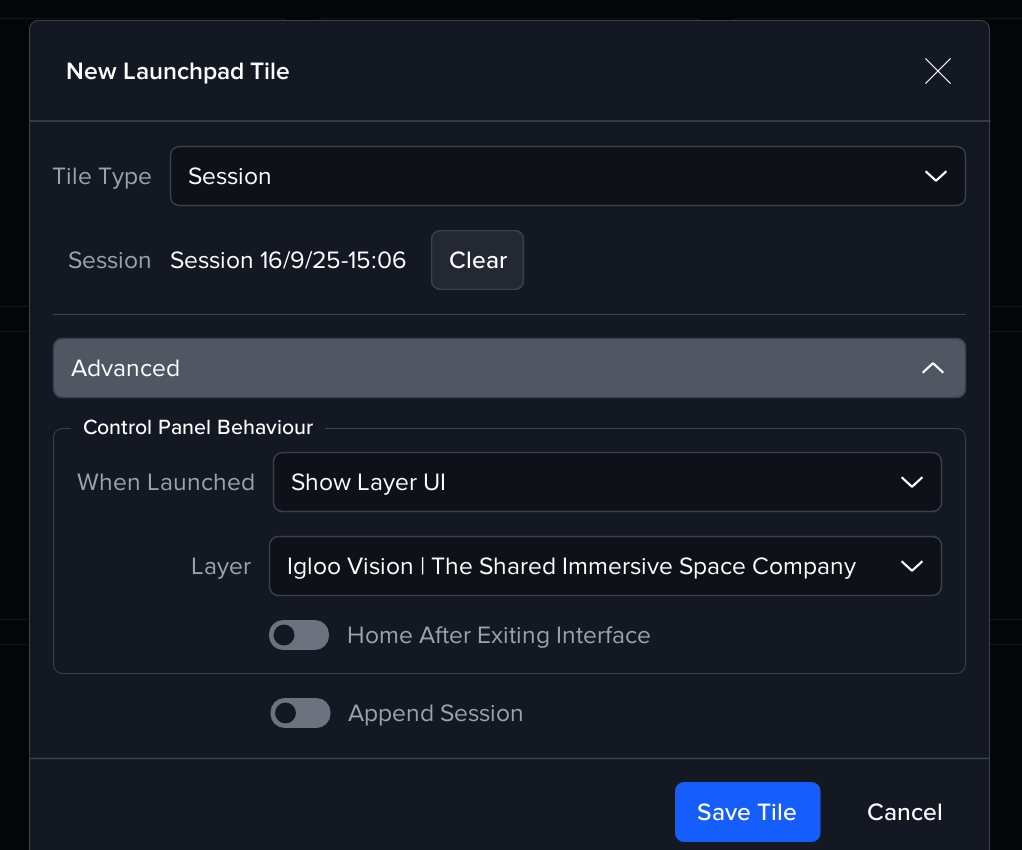Close the New Launchpad Tile dialog

pyautogui.click(x=937, y=71)
